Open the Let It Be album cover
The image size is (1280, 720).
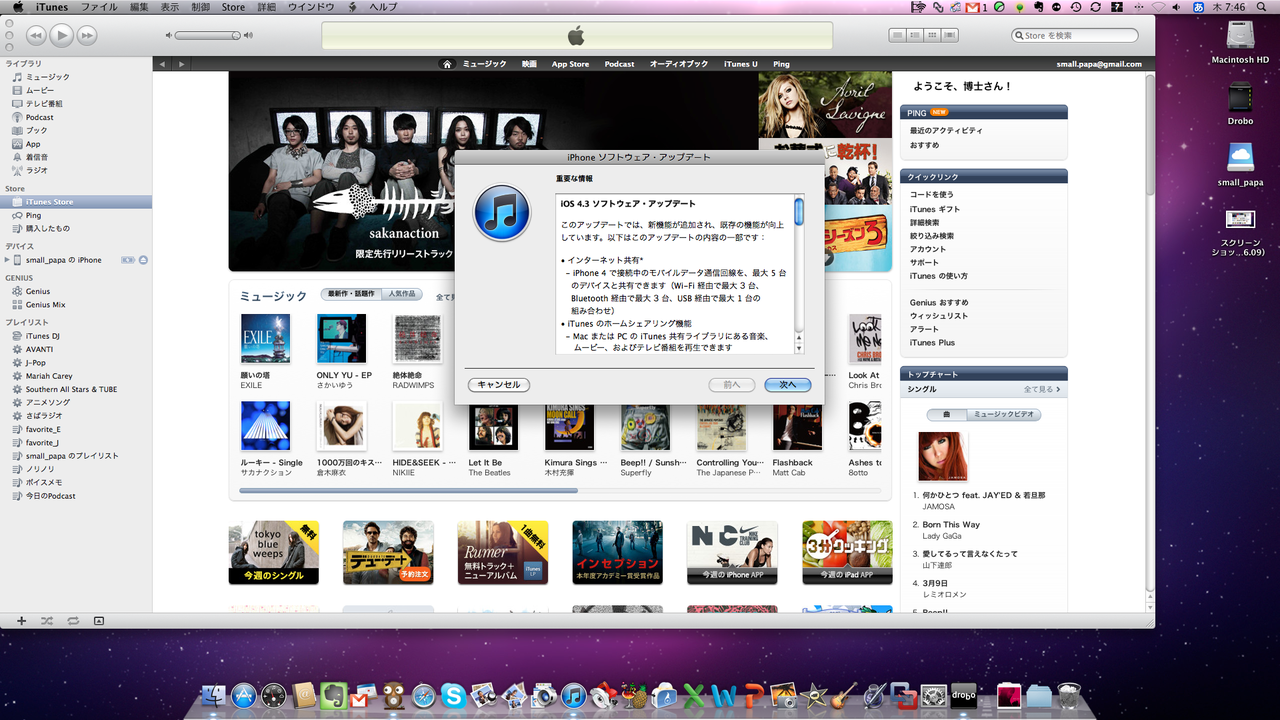[493, 426]
